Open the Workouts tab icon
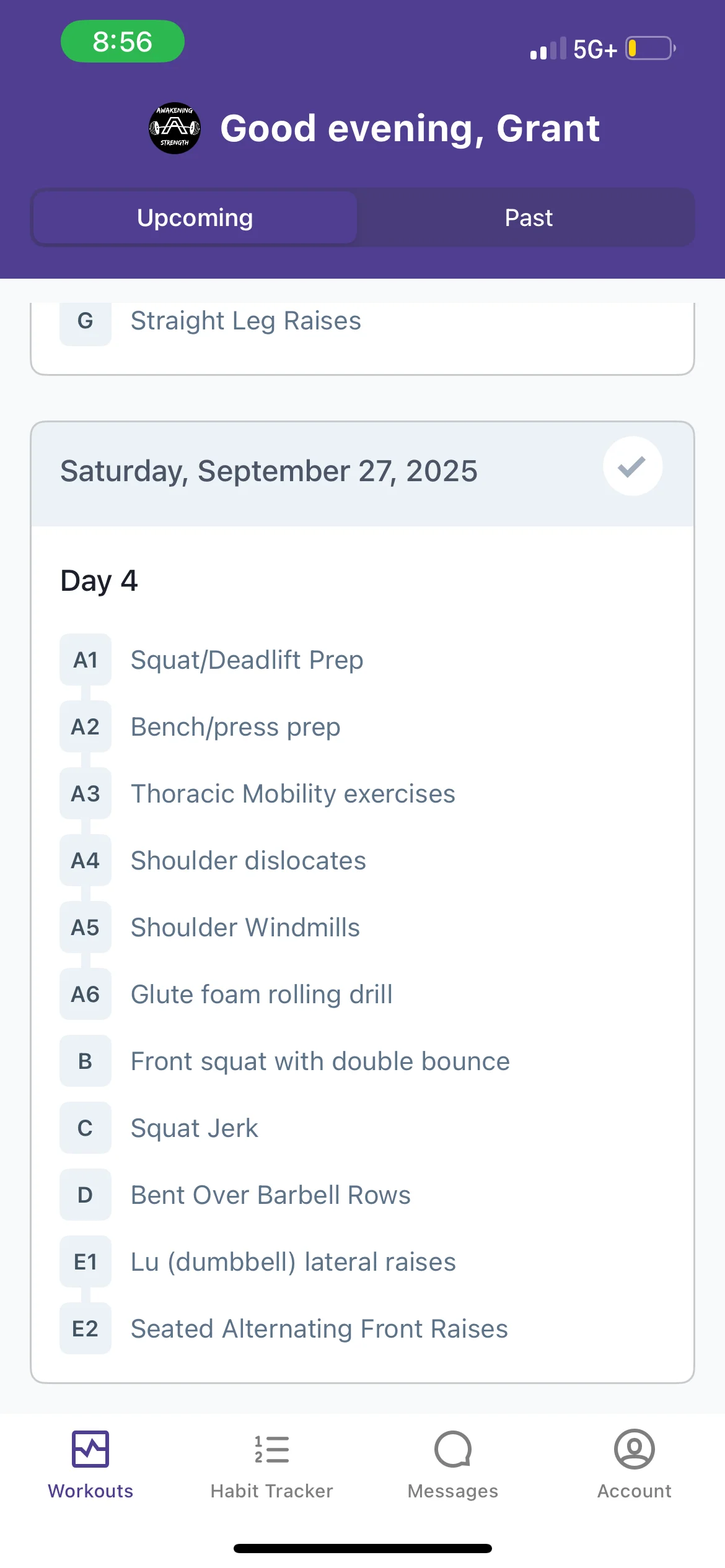 tap(90, 1449)
